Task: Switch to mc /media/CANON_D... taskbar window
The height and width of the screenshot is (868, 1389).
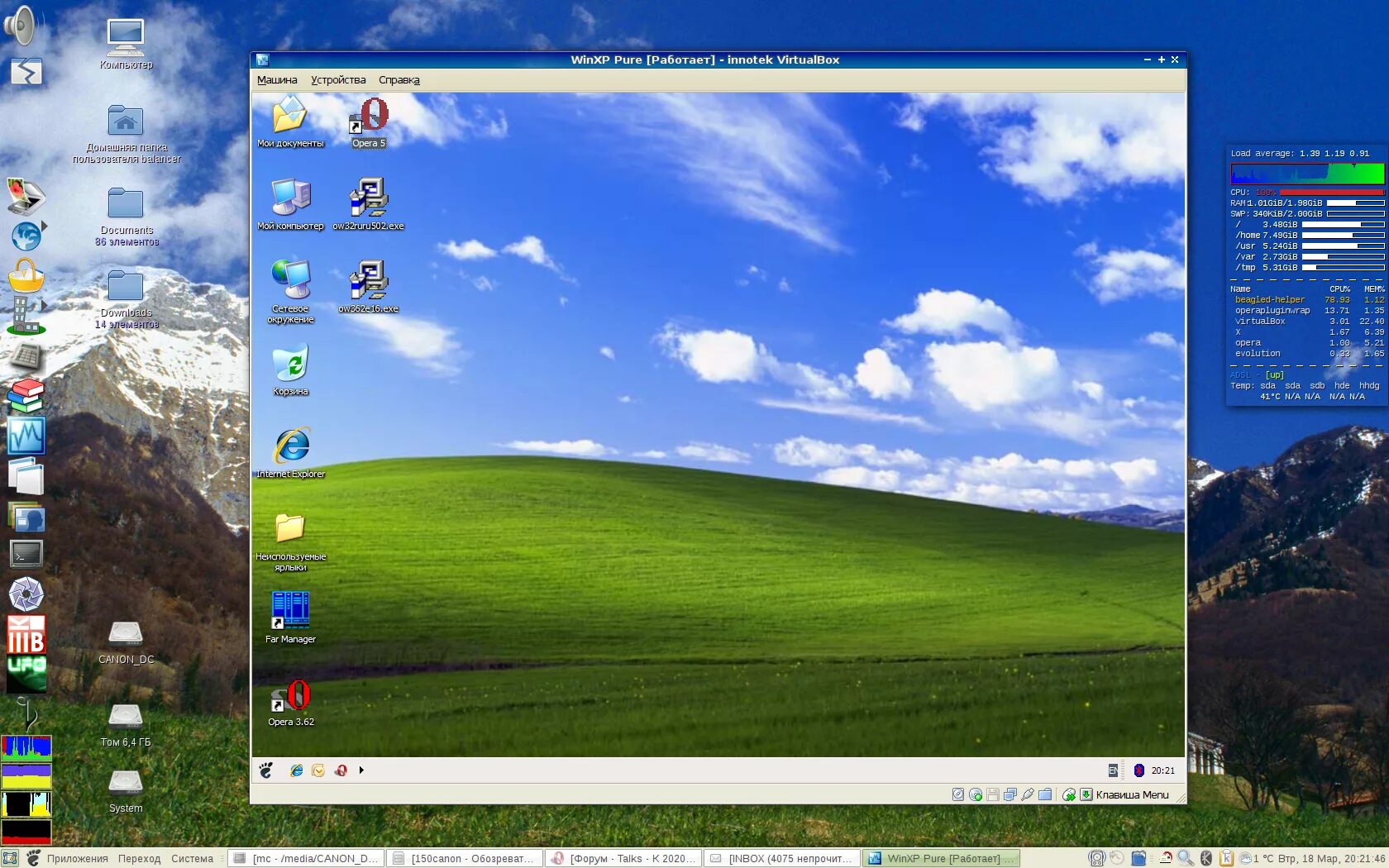Action: pos(305,859)
